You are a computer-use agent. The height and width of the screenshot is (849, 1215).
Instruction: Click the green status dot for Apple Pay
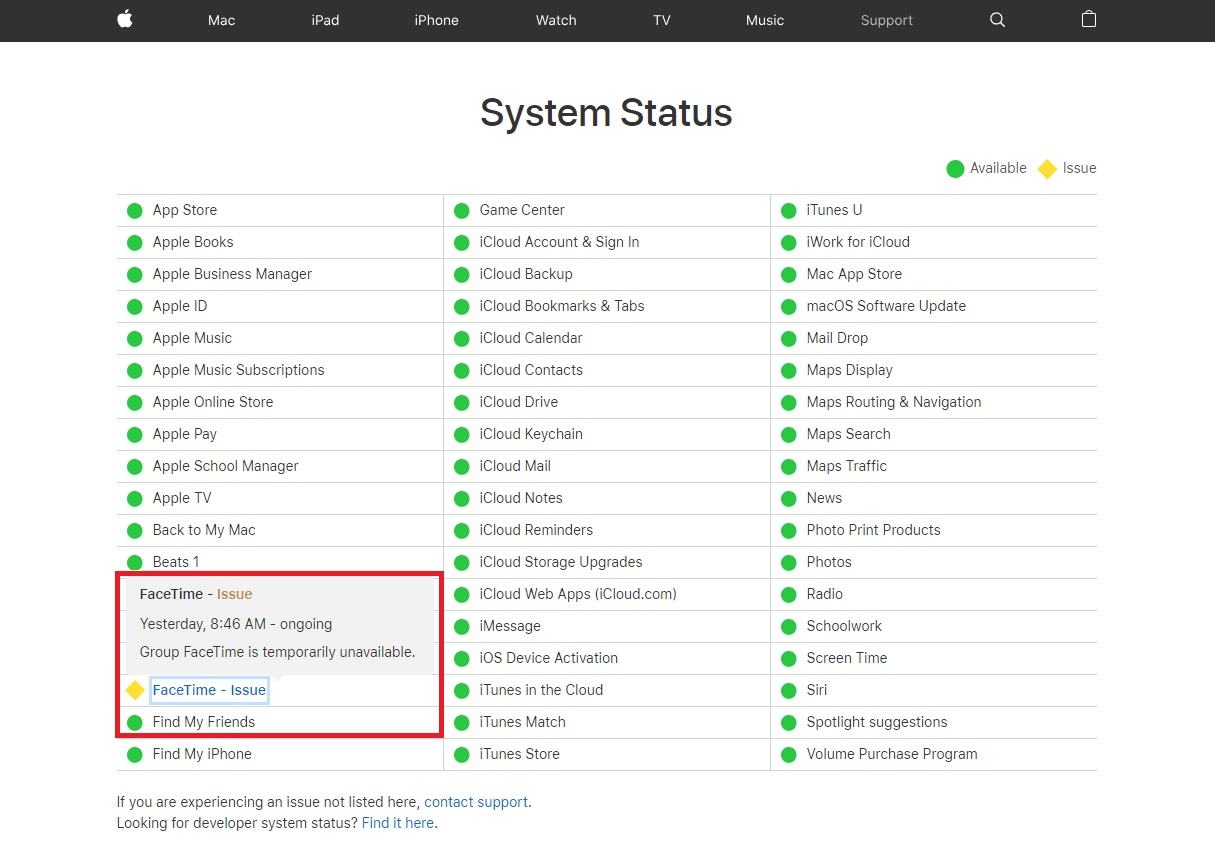135,434
